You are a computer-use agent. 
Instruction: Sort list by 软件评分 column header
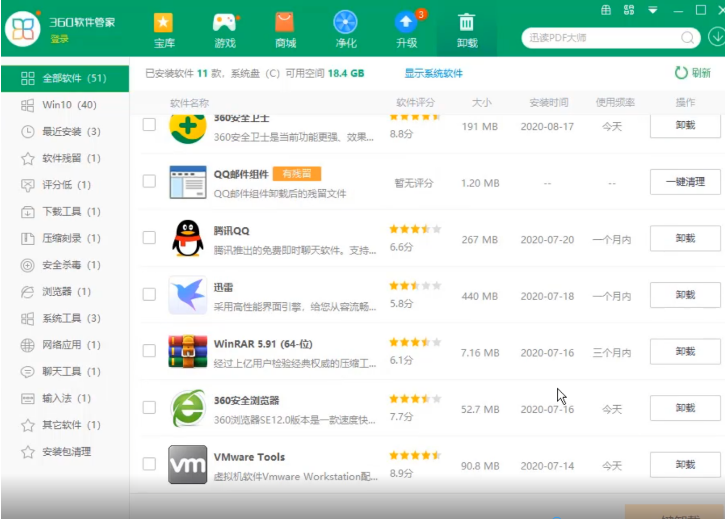417,103
